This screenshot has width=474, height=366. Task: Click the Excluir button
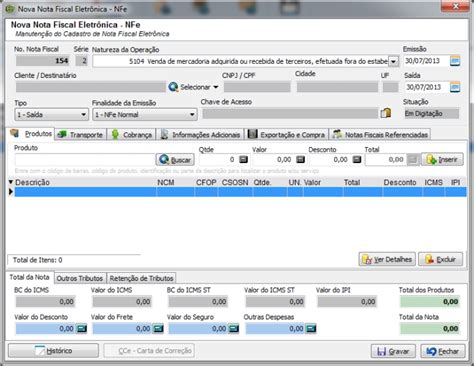(441, 259)
